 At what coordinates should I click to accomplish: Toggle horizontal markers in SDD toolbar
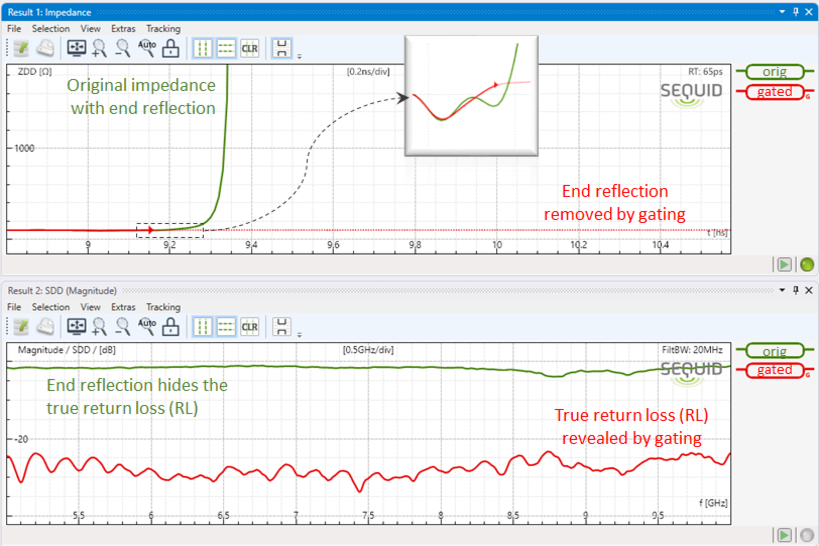click(x=226, y=326)
